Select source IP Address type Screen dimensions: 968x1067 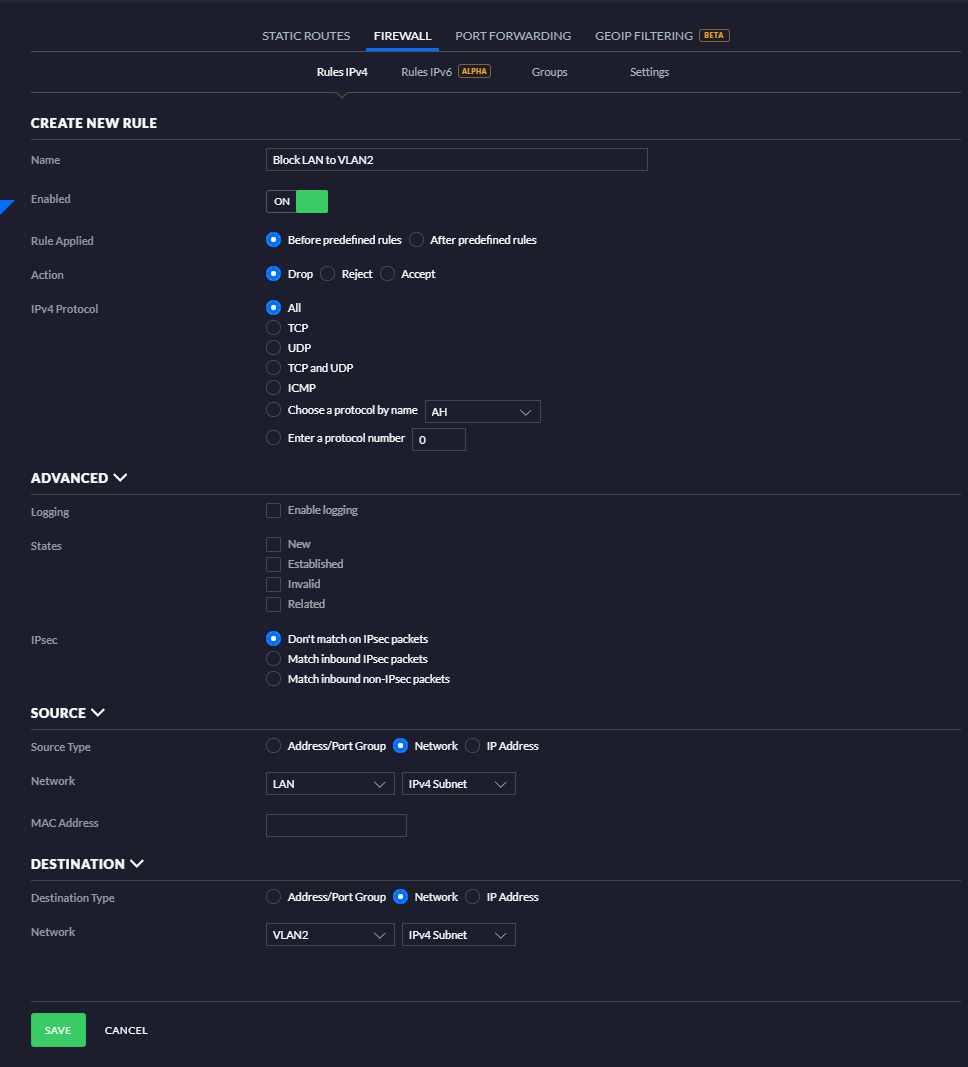point(473,746)
